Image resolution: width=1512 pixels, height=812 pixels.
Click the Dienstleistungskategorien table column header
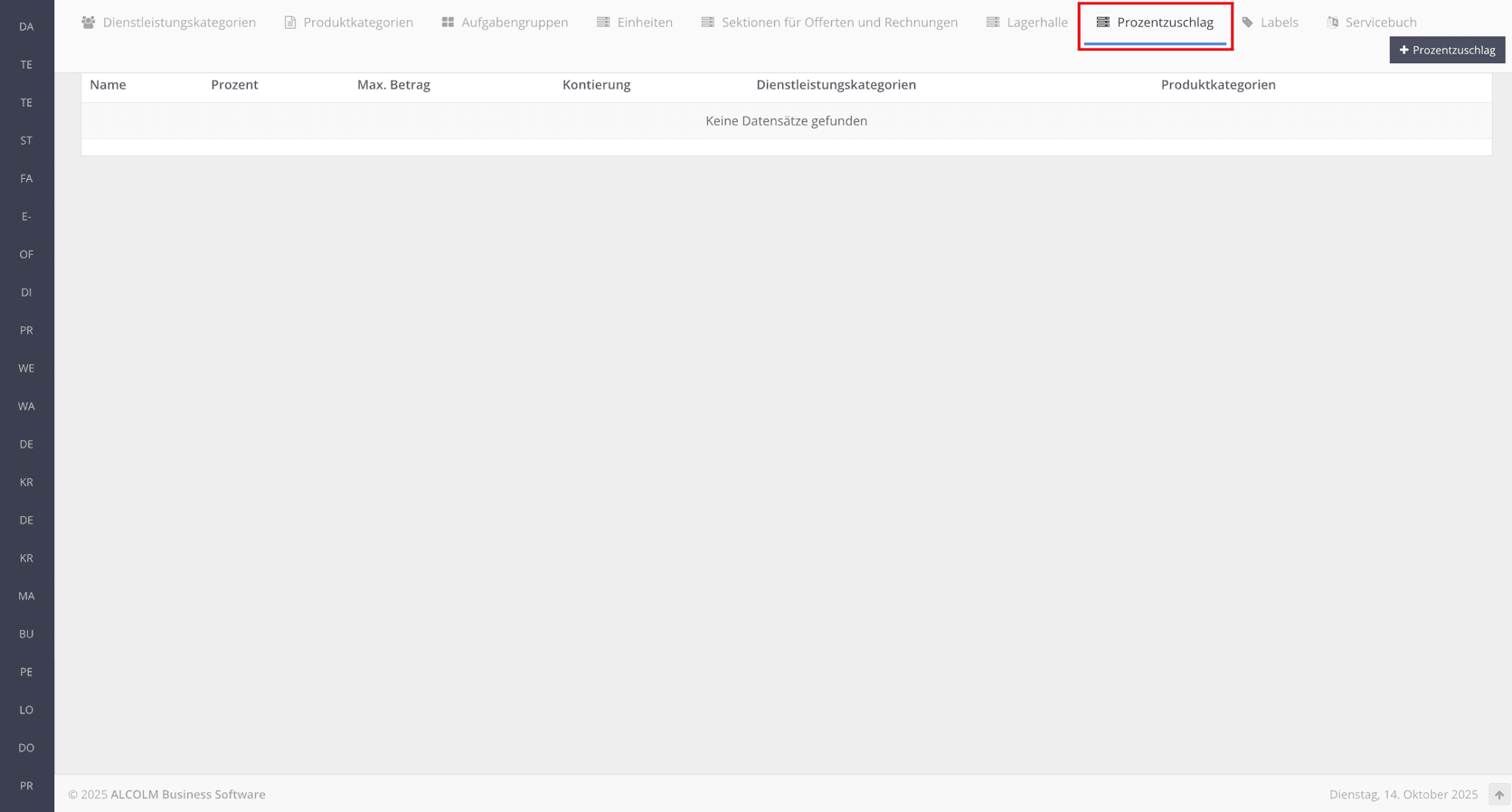click(x=836, y=85)
